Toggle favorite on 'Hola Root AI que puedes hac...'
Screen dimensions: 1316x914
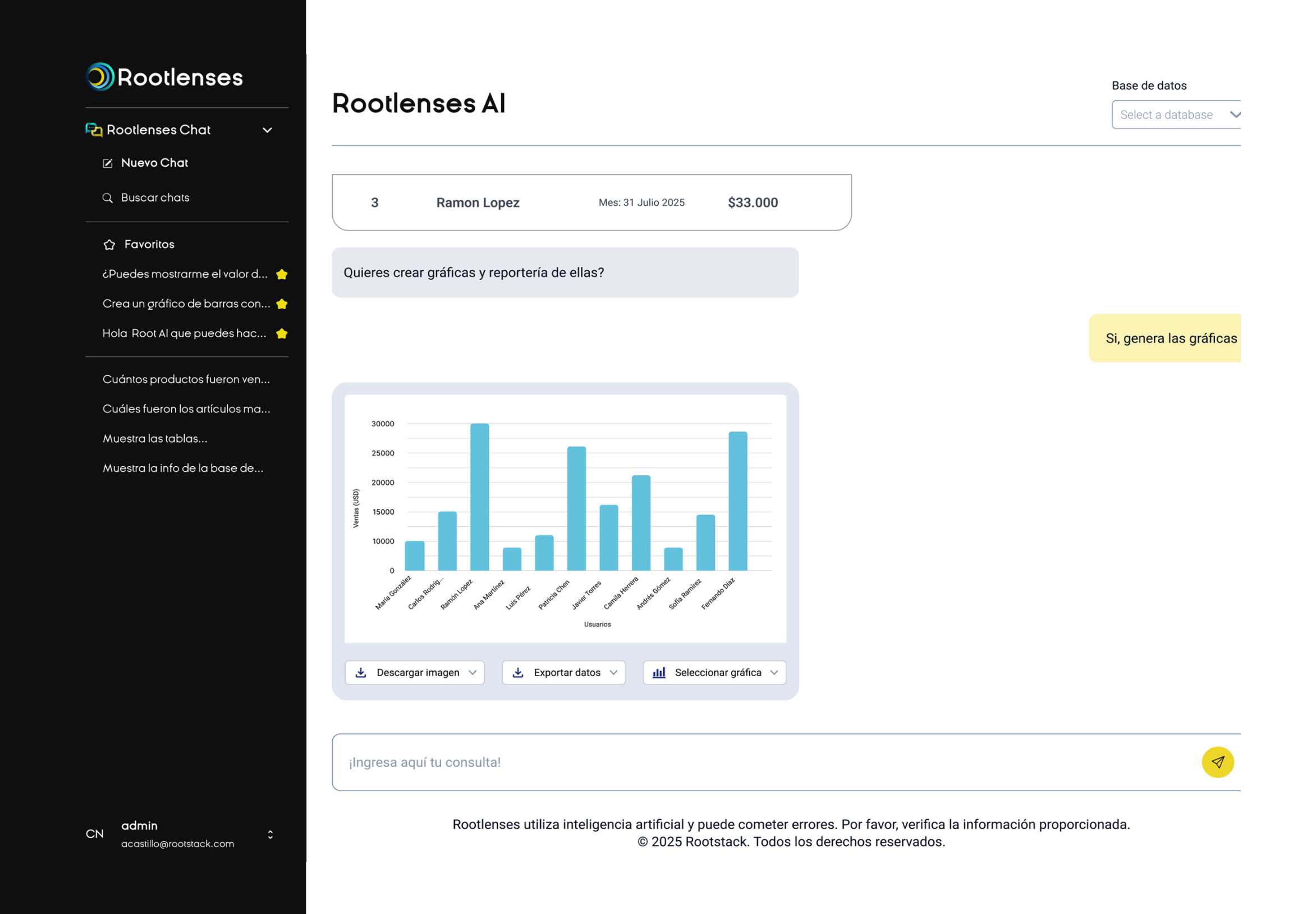(x=281, y=333)
